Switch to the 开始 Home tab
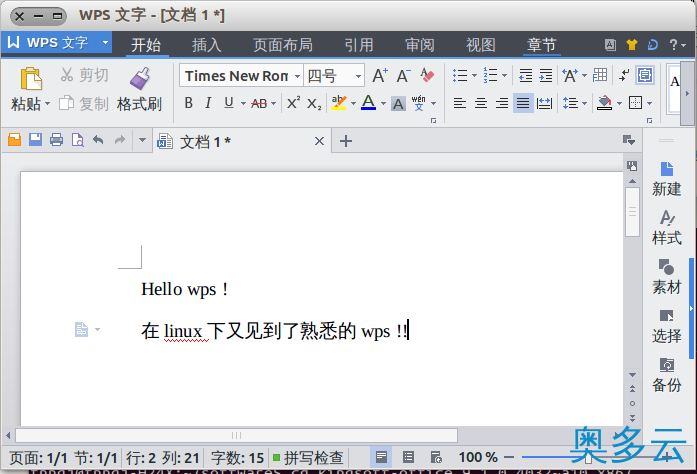 coord(146,45)
